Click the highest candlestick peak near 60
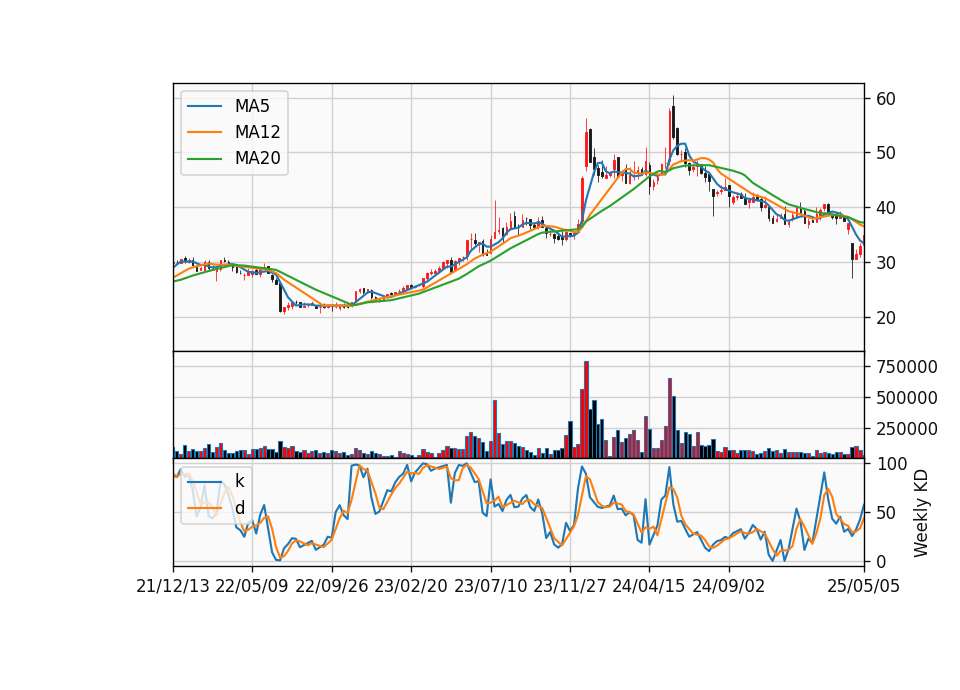The width and height of the screenshot is (960, 690). tap(673, 120)
